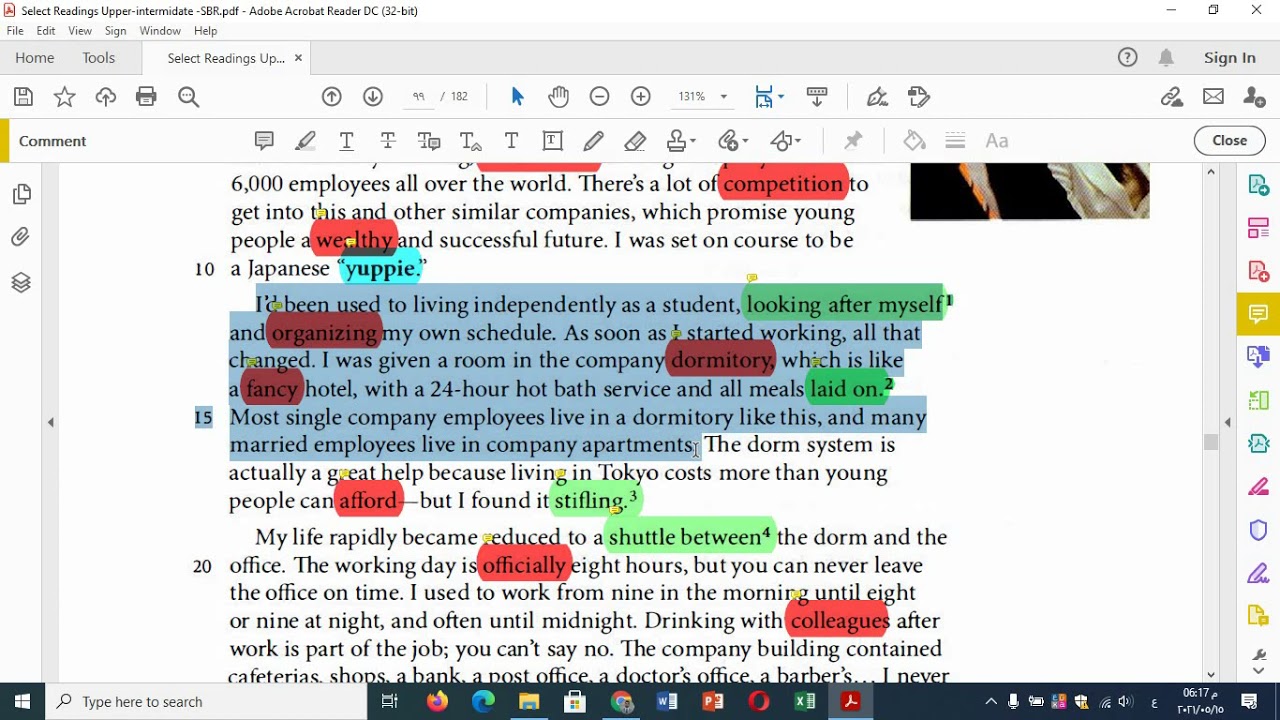Image resolution: width=1280 pixels, height=720 pixels.
Task: Open Microsoft Word from the taskbar
Action: 667,702
